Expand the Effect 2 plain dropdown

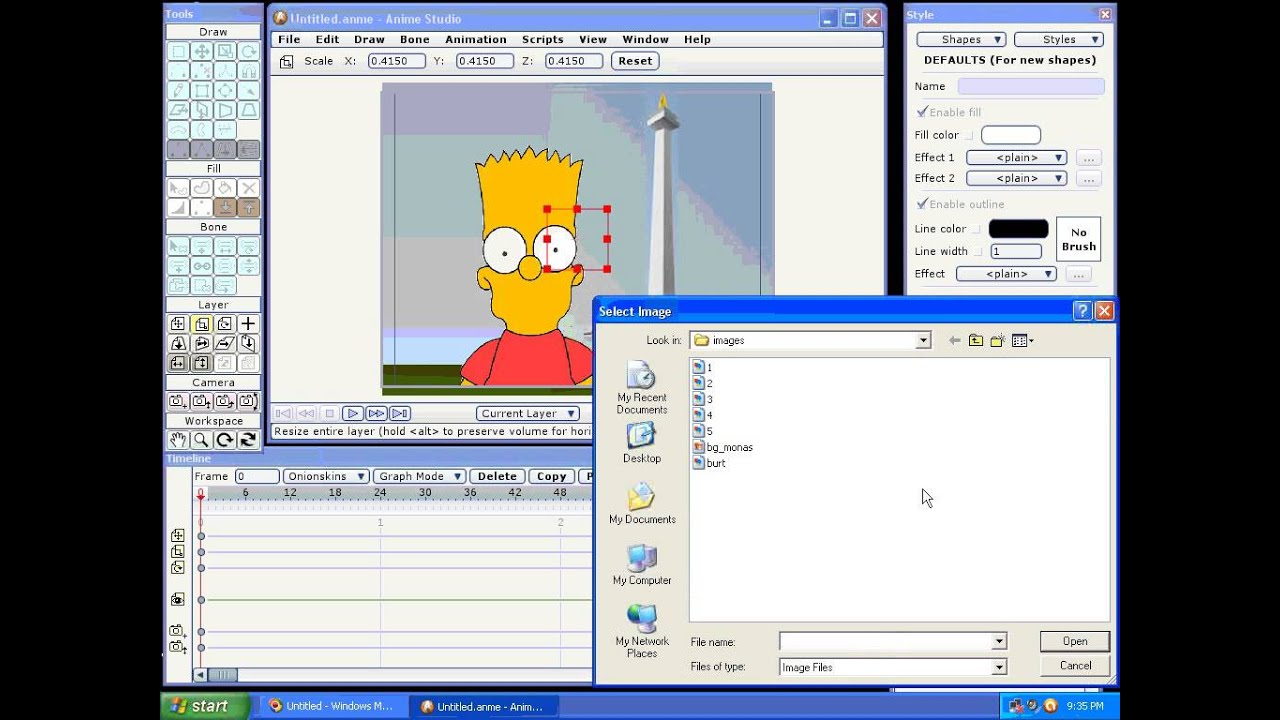(1016, 178)
